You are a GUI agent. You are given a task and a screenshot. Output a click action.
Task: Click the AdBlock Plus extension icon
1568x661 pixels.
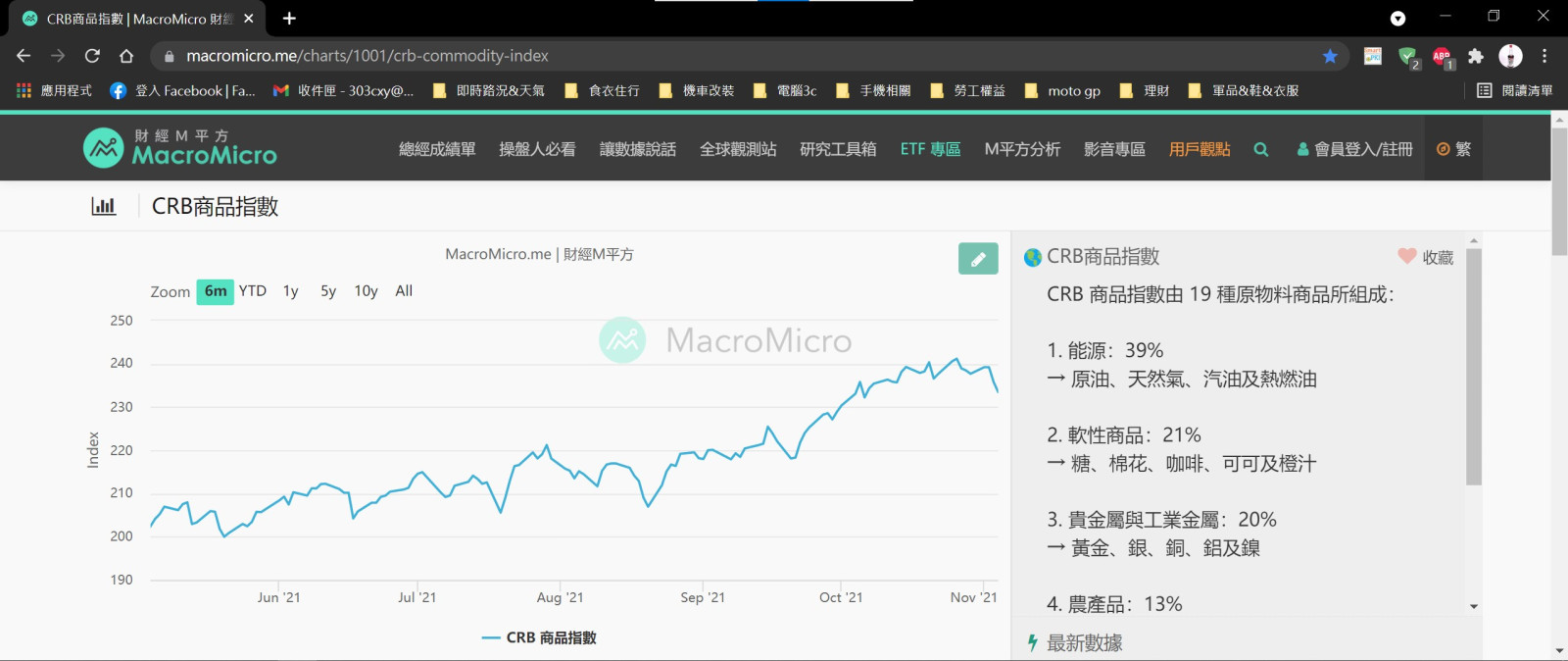pos(1442,57)
